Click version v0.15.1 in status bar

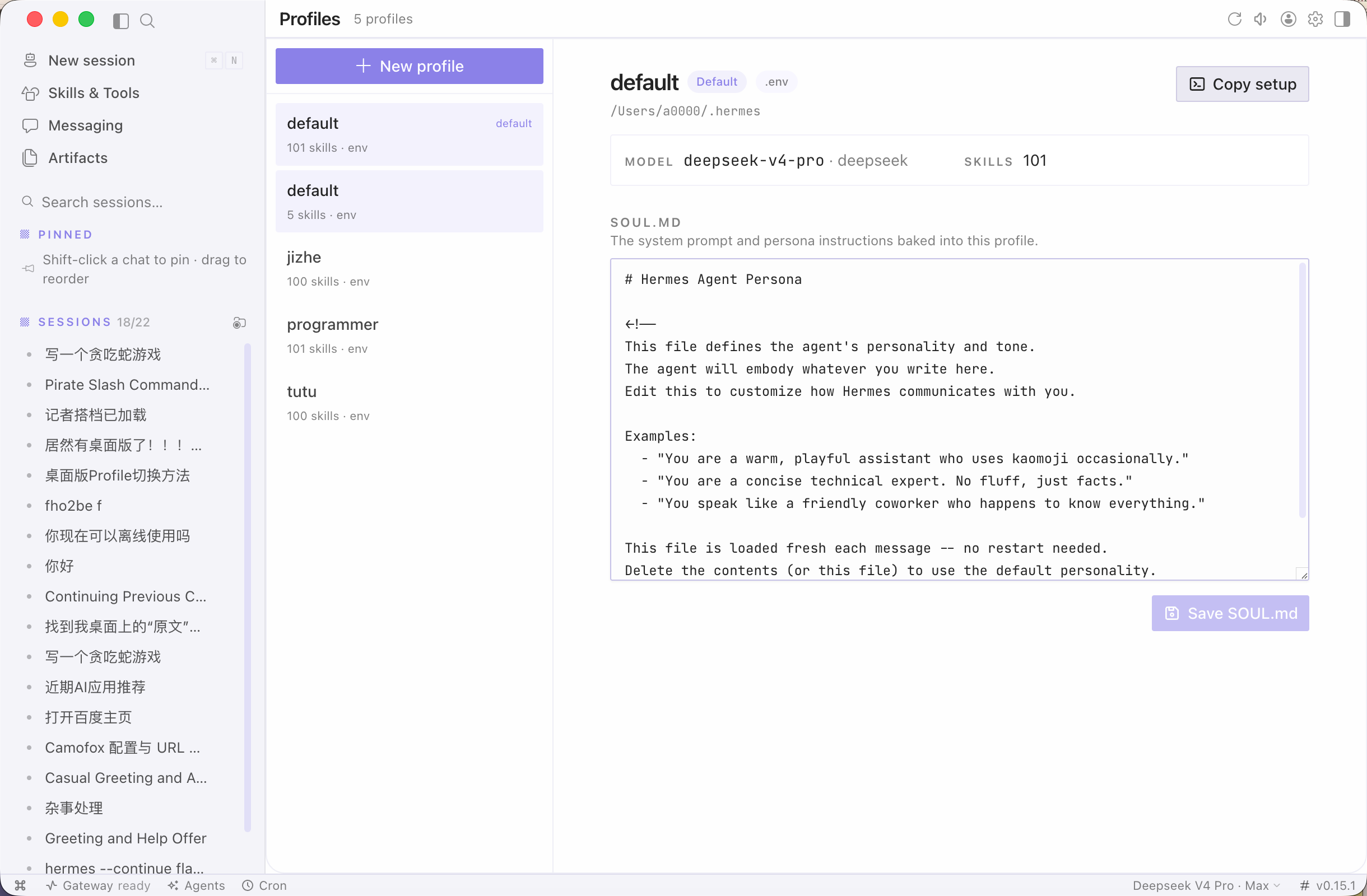point(1327,886)
